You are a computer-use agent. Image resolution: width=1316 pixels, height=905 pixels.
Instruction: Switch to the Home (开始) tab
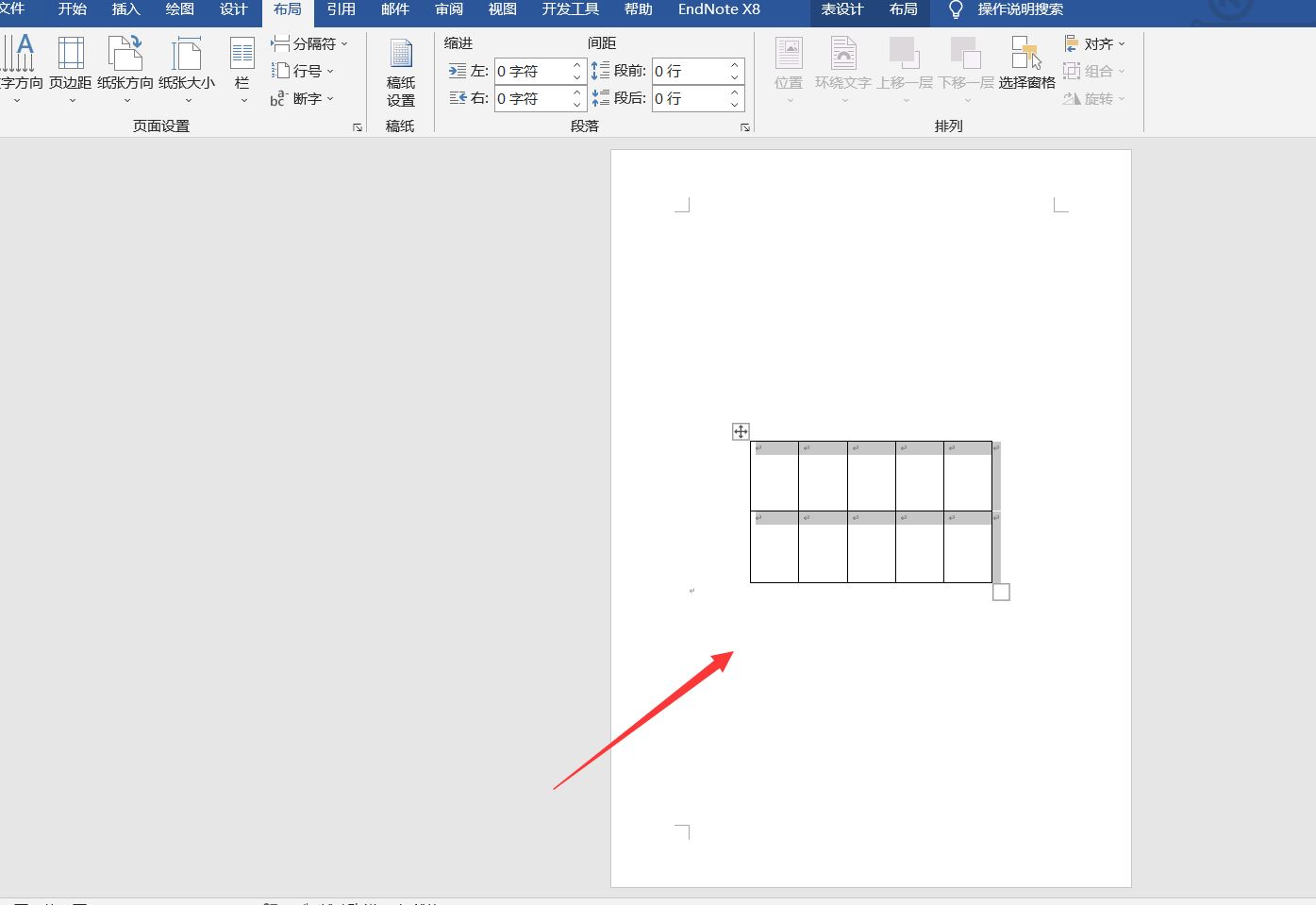pyautogui.click(x=73, y=9)
